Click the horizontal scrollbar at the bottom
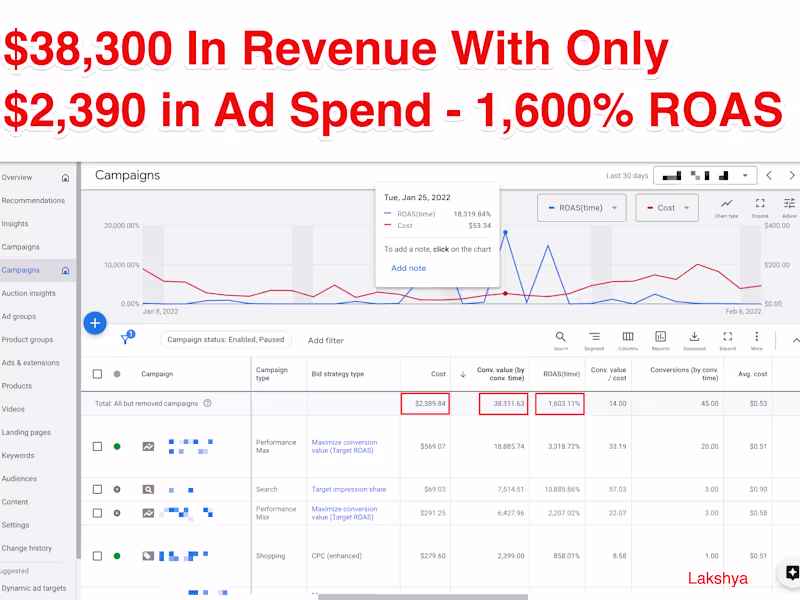Screen dimensions: 800x600 pos(422,597)
